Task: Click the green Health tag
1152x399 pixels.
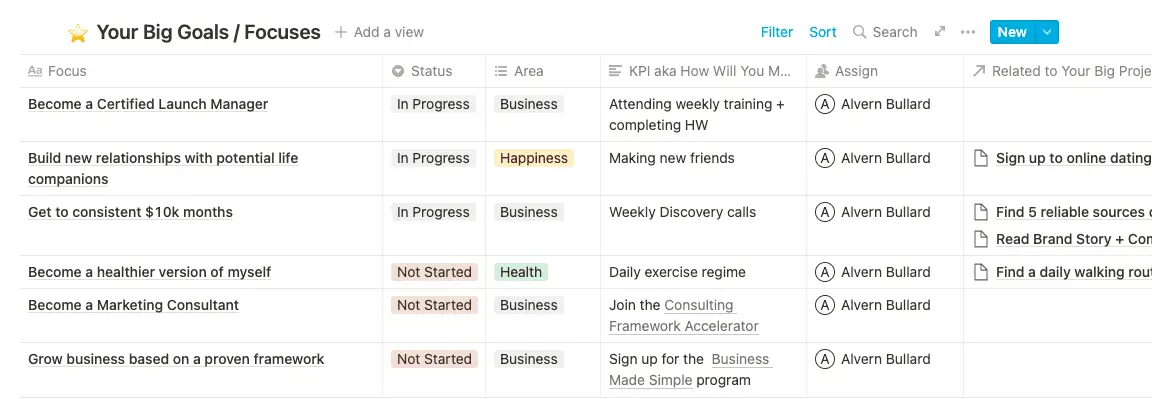Action: (521, 272)
